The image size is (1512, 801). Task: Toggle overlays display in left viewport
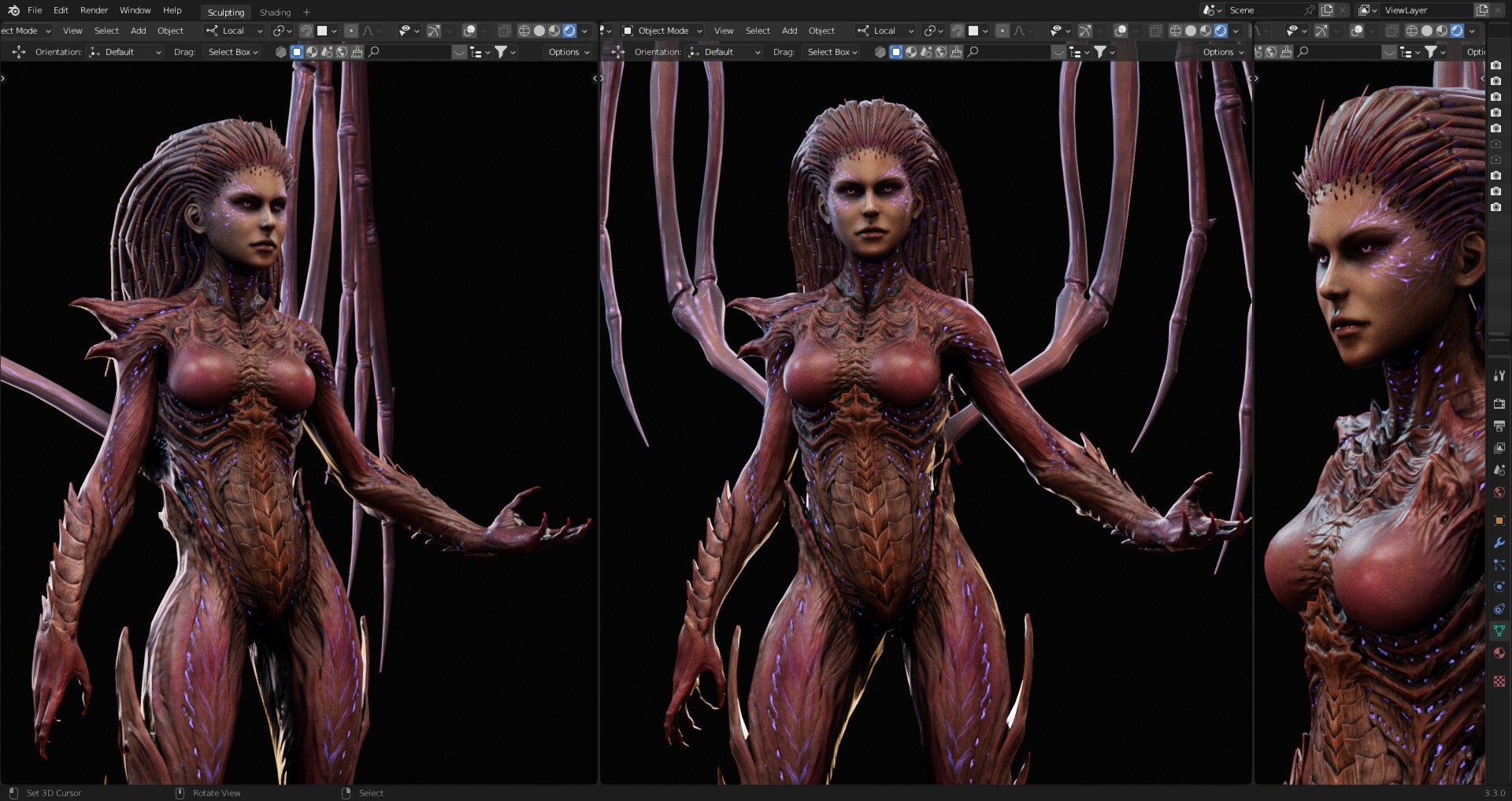pyautogui.click(x=469, y=31)
